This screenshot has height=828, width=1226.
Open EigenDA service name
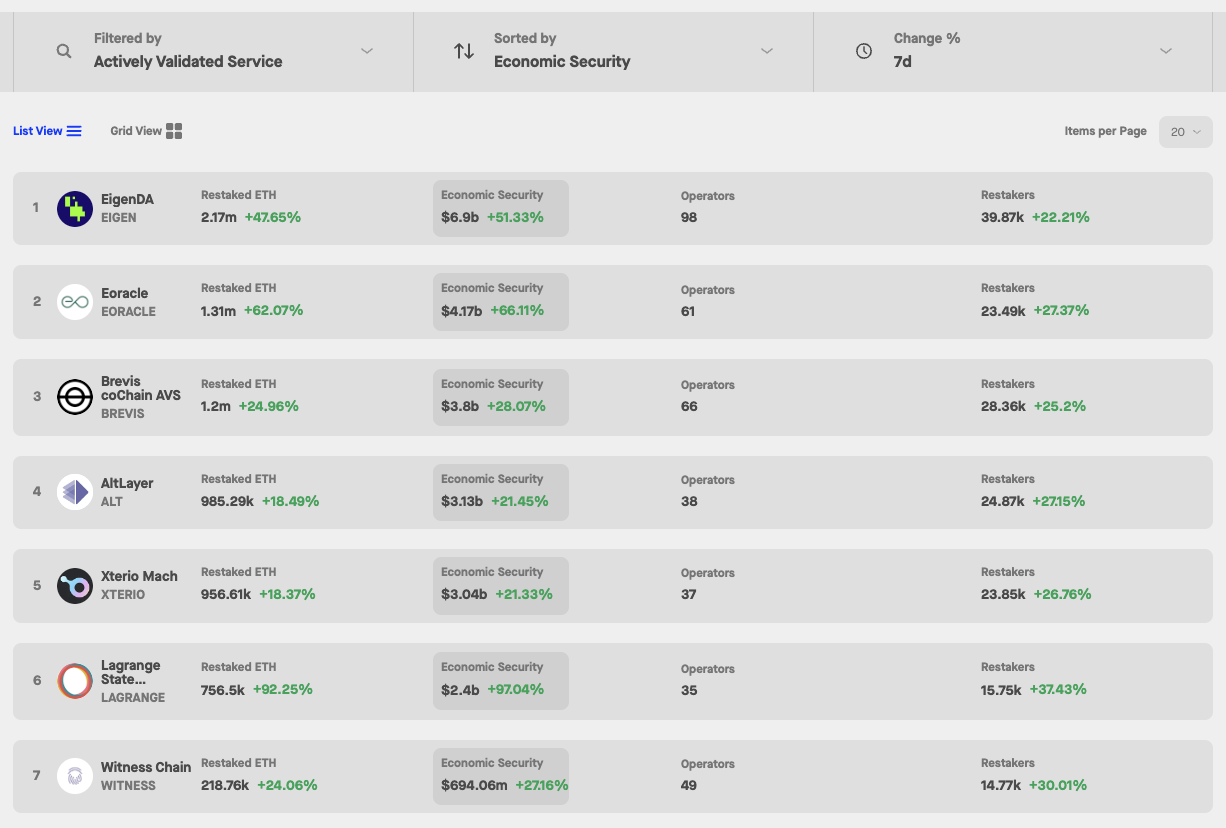127,200
